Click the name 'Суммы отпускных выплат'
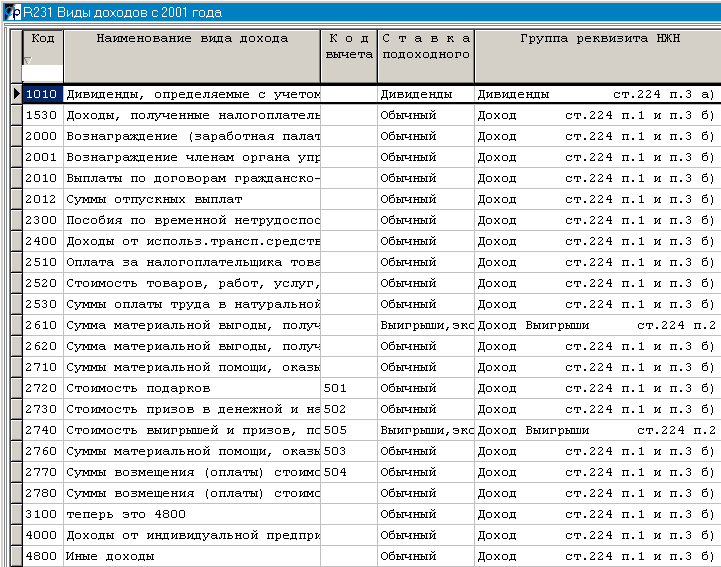This screenshot has width=721, height=567. coord(154,200)
